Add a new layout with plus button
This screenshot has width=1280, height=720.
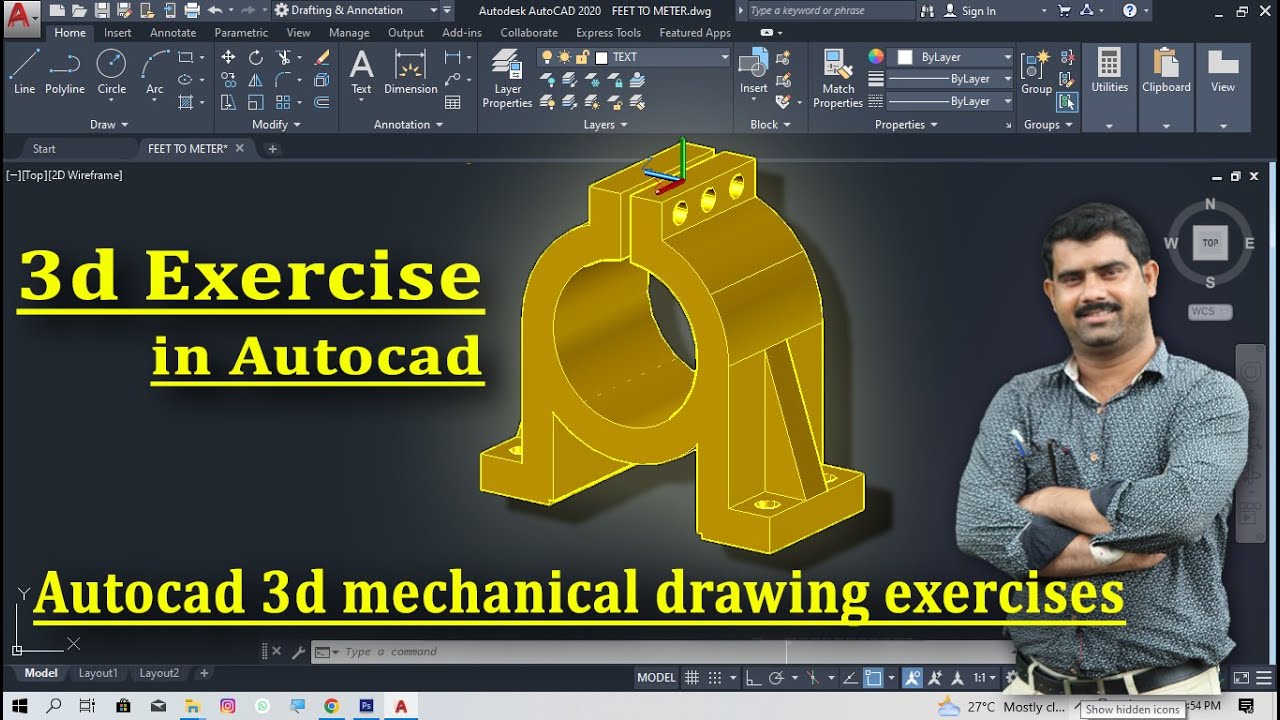(x=204, y=673)
